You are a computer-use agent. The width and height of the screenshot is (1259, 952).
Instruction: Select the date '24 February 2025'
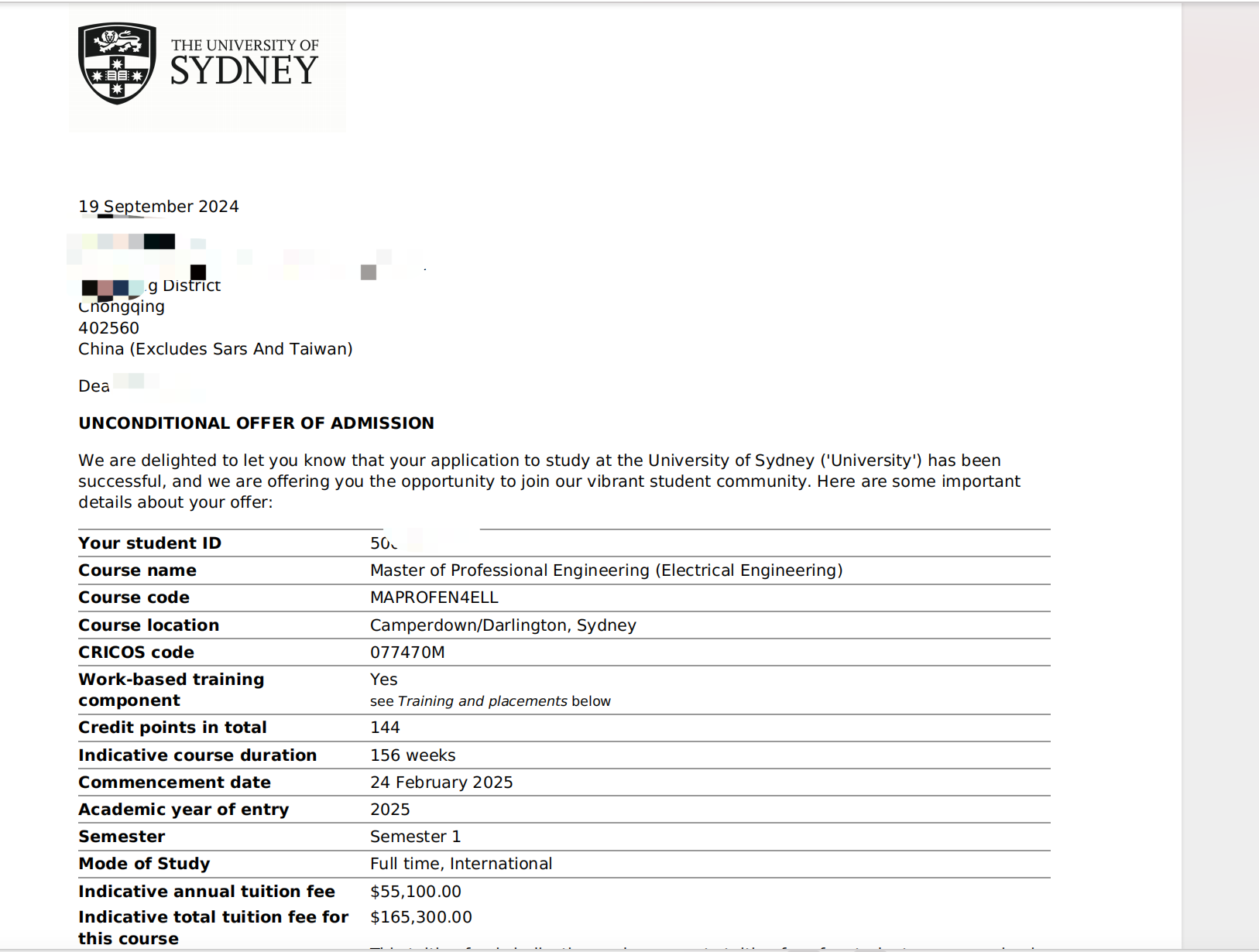tap(441, 782)
